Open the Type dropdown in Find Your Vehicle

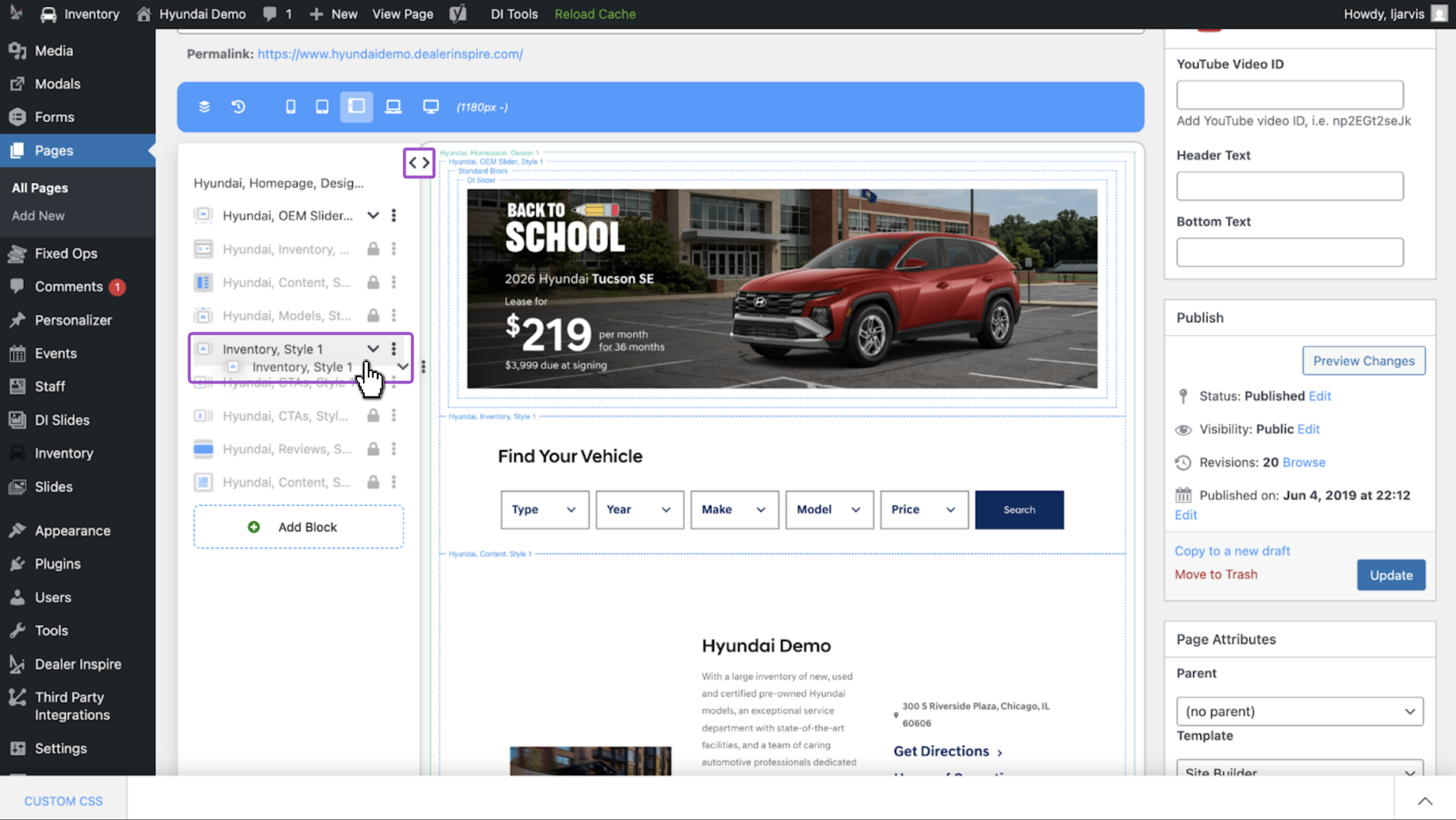coord(544,510)
